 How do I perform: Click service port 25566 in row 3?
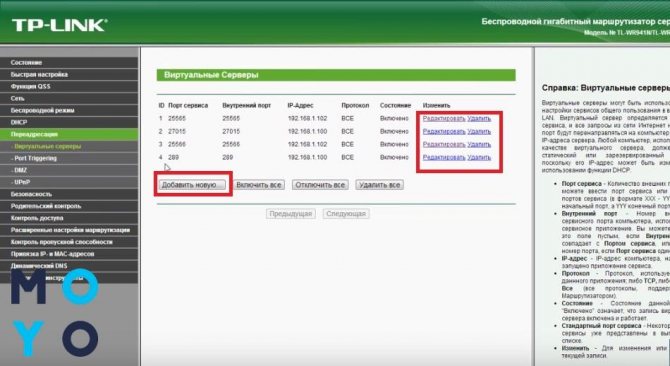coord(177,144)
